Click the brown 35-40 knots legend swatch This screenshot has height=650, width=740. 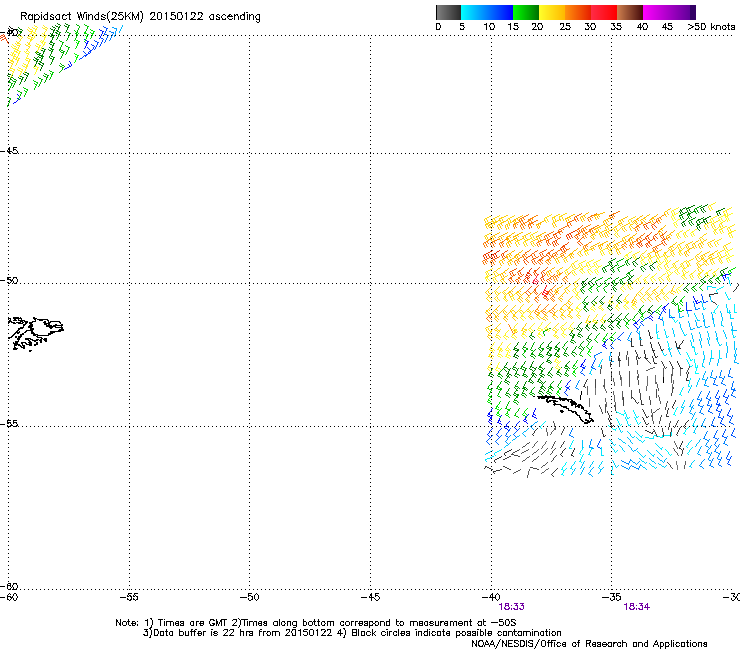[630, 12]
